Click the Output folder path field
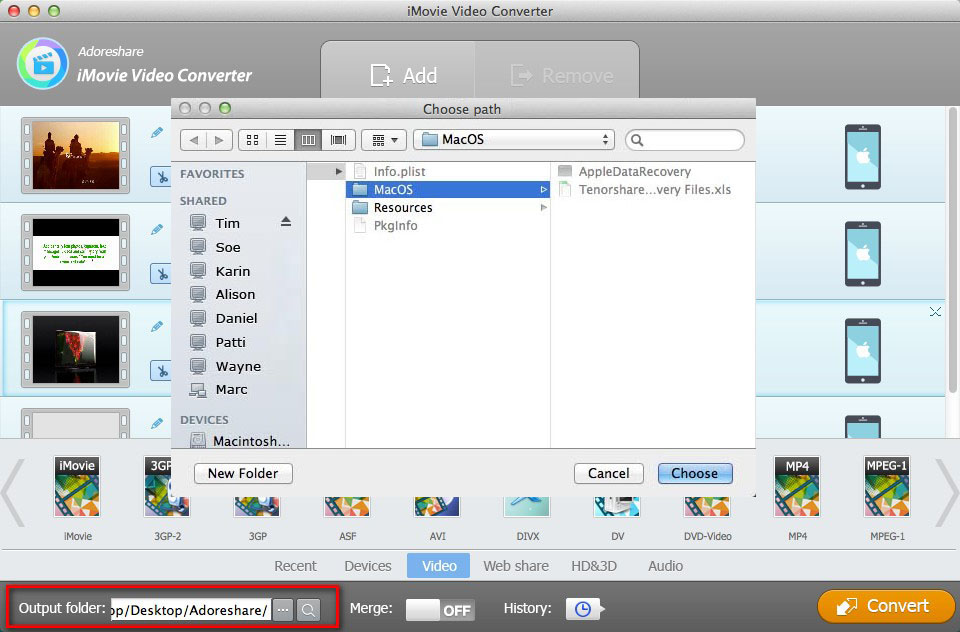Viewport: 960px width, 632px height. pyautogui.click(x=190, y=610)
